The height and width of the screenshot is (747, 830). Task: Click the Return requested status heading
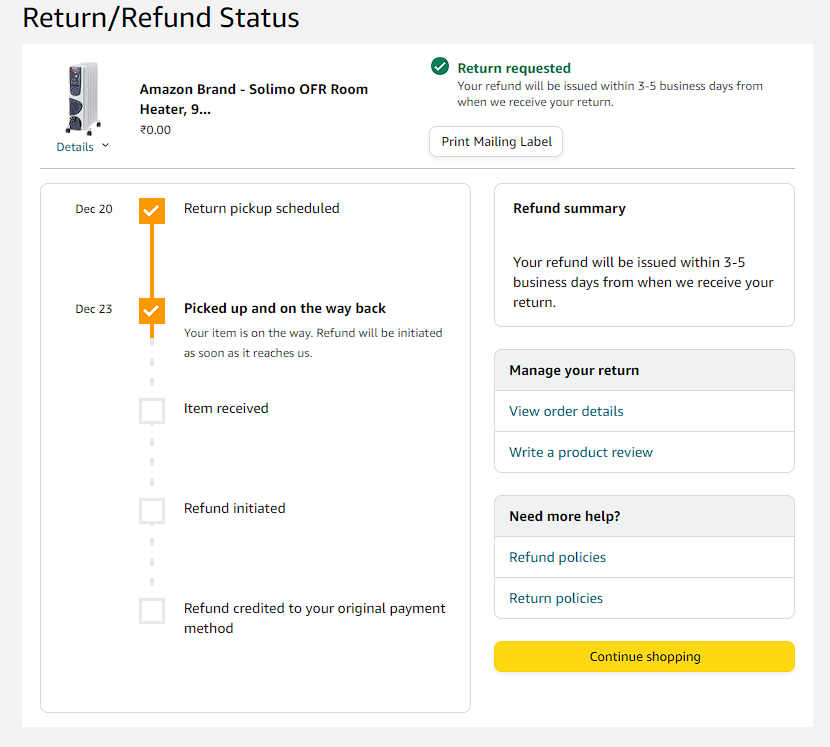tap(514, 68)
